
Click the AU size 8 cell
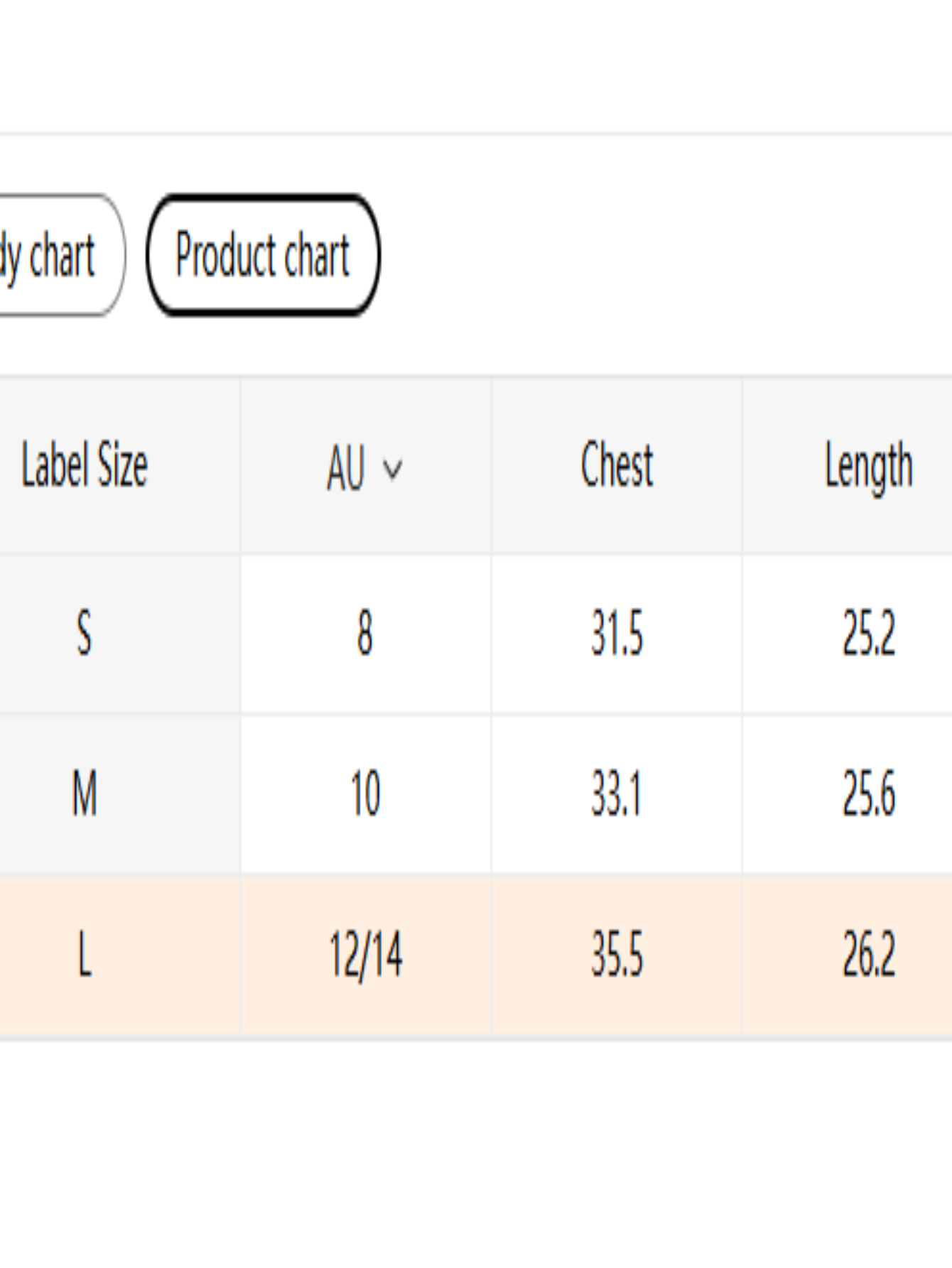click(x=365, y=633)
